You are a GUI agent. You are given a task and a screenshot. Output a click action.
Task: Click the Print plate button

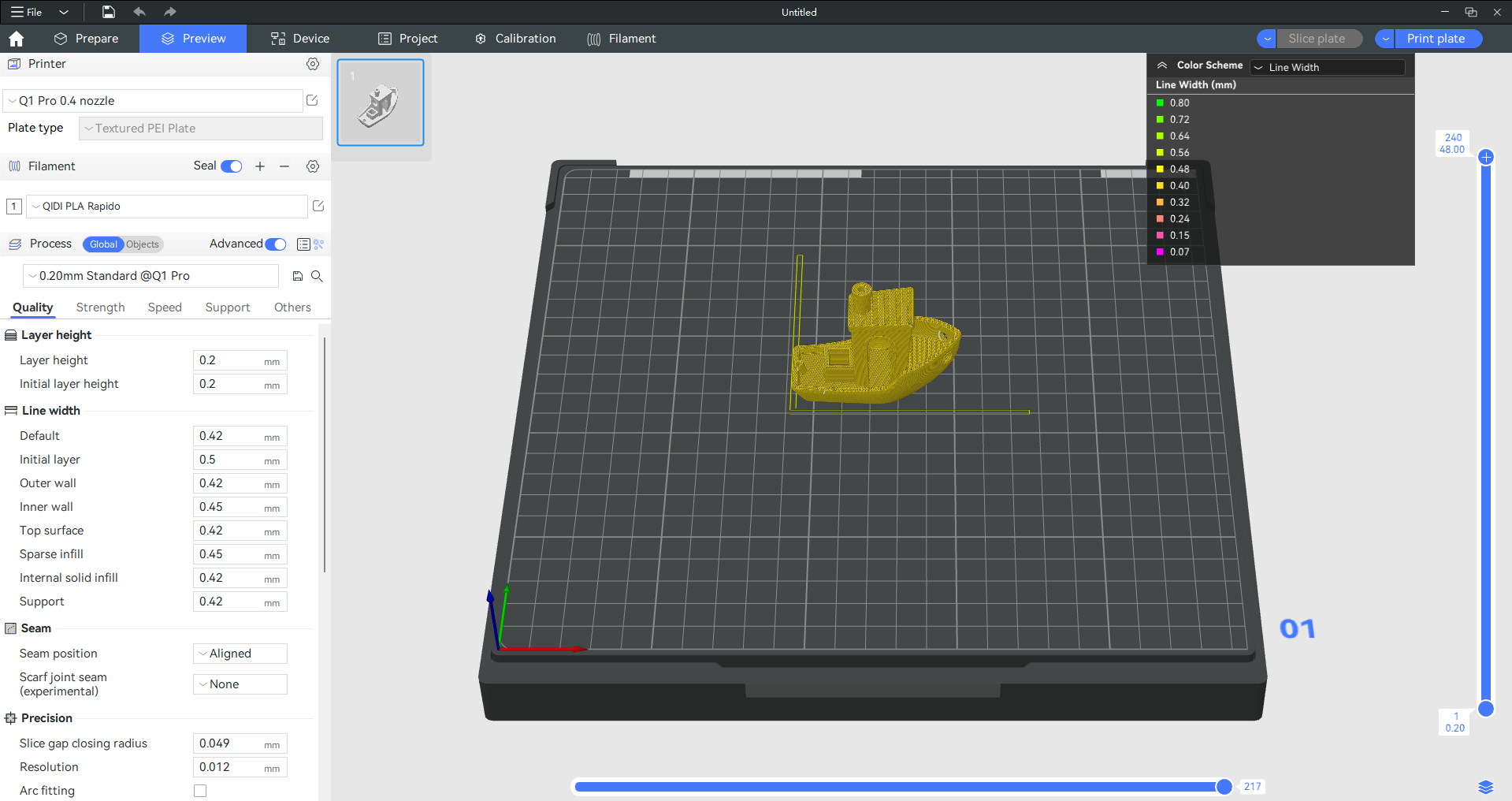tap(1436, 39)
